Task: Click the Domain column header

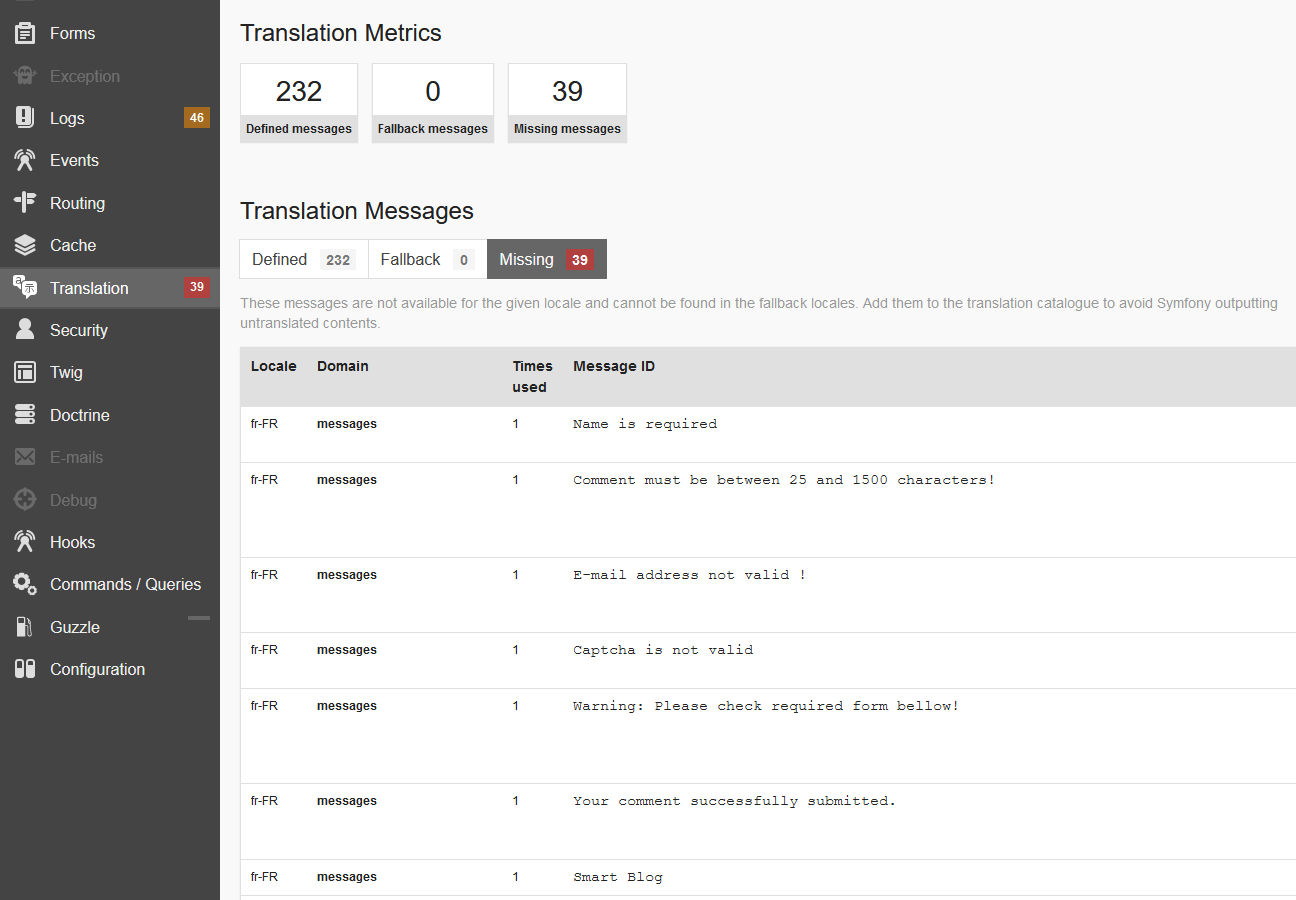Action: pos(343,366)
